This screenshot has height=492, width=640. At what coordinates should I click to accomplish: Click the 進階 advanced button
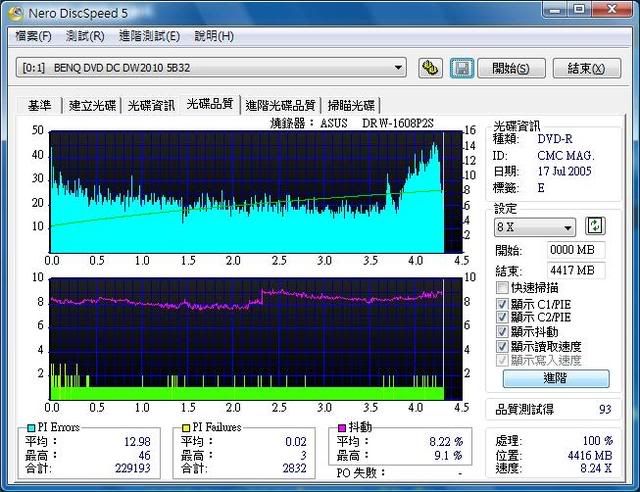click(x=556, y=378)
